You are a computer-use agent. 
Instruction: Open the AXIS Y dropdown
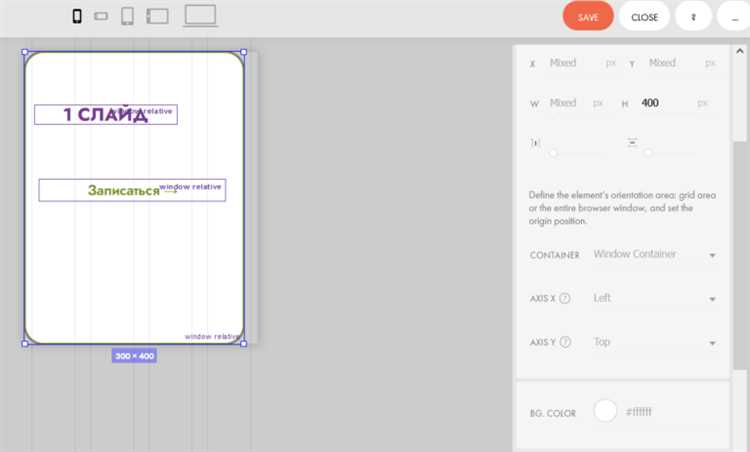(654, 342)
